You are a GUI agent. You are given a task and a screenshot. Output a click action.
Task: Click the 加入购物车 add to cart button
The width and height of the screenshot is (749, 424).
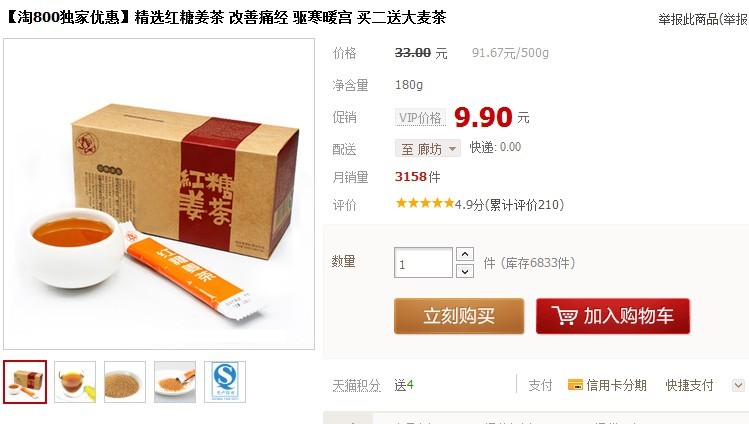coord(613,316)
